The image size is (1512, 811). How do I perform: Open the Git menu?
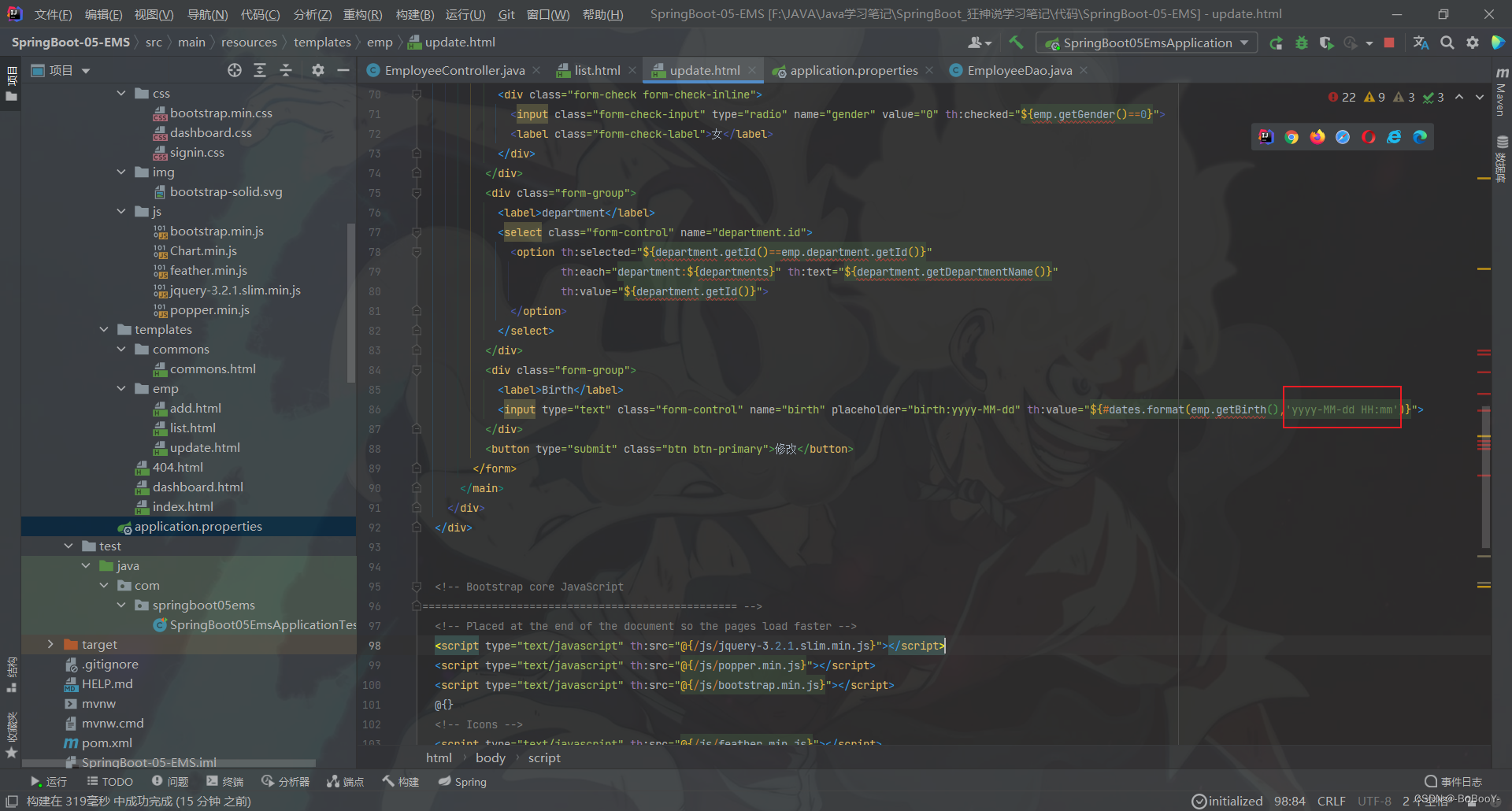pos(506,14)
